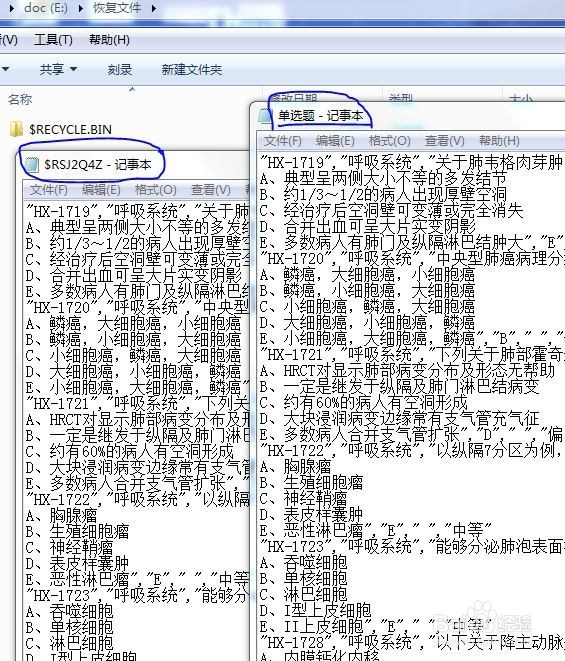Click line A、胸腺瘤 in 单选题 window

point(296,467)
